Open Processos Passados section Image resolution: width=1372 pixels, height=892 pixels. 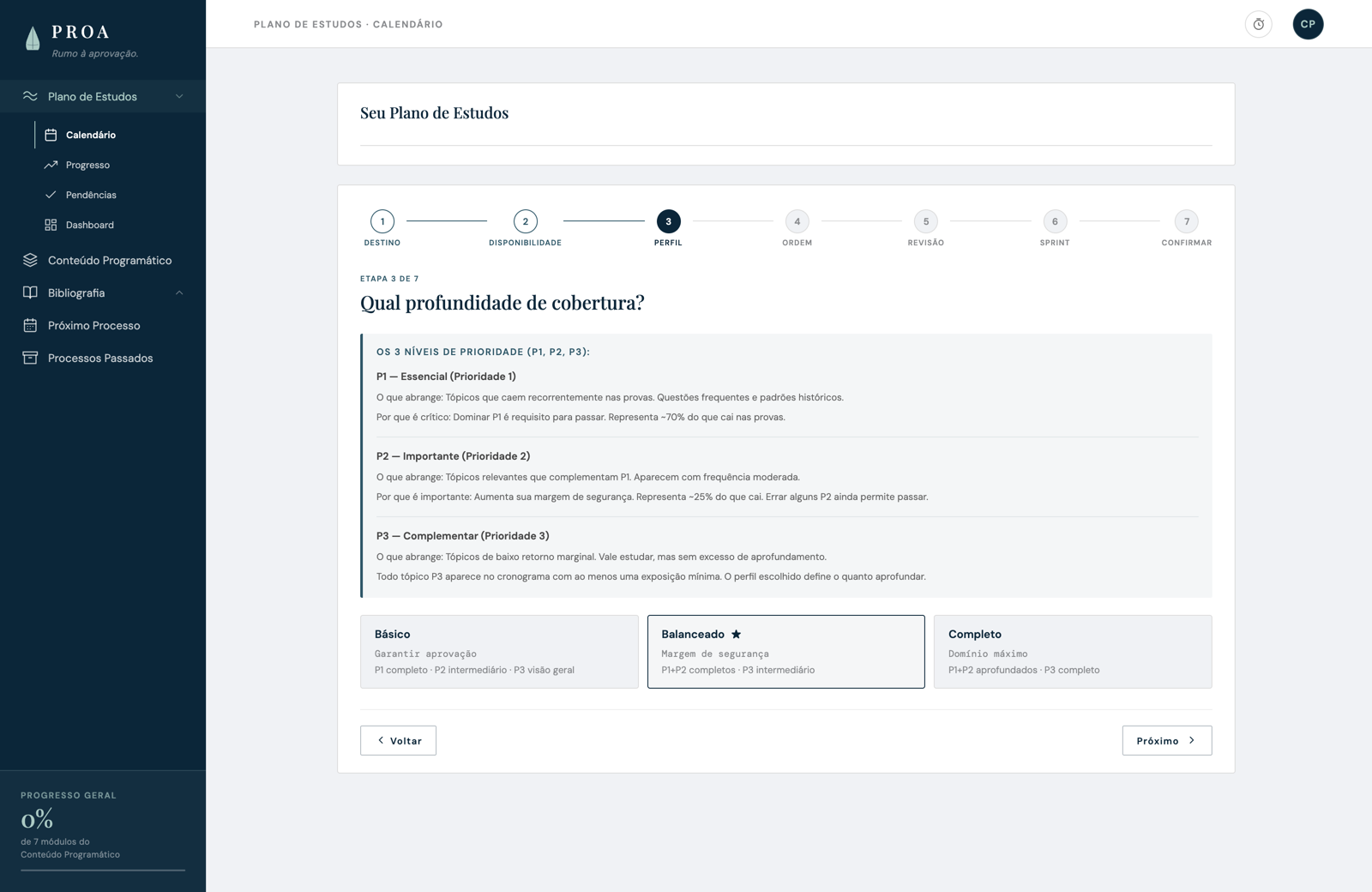(x=103, y=358)
